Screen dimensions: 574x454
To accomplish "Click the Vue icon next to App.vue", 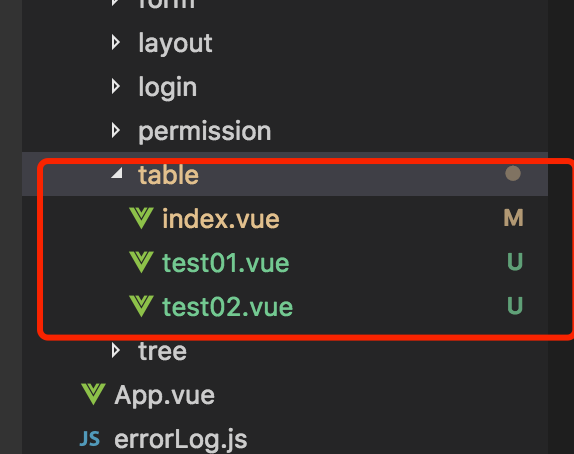I will (x=93, y=394).
